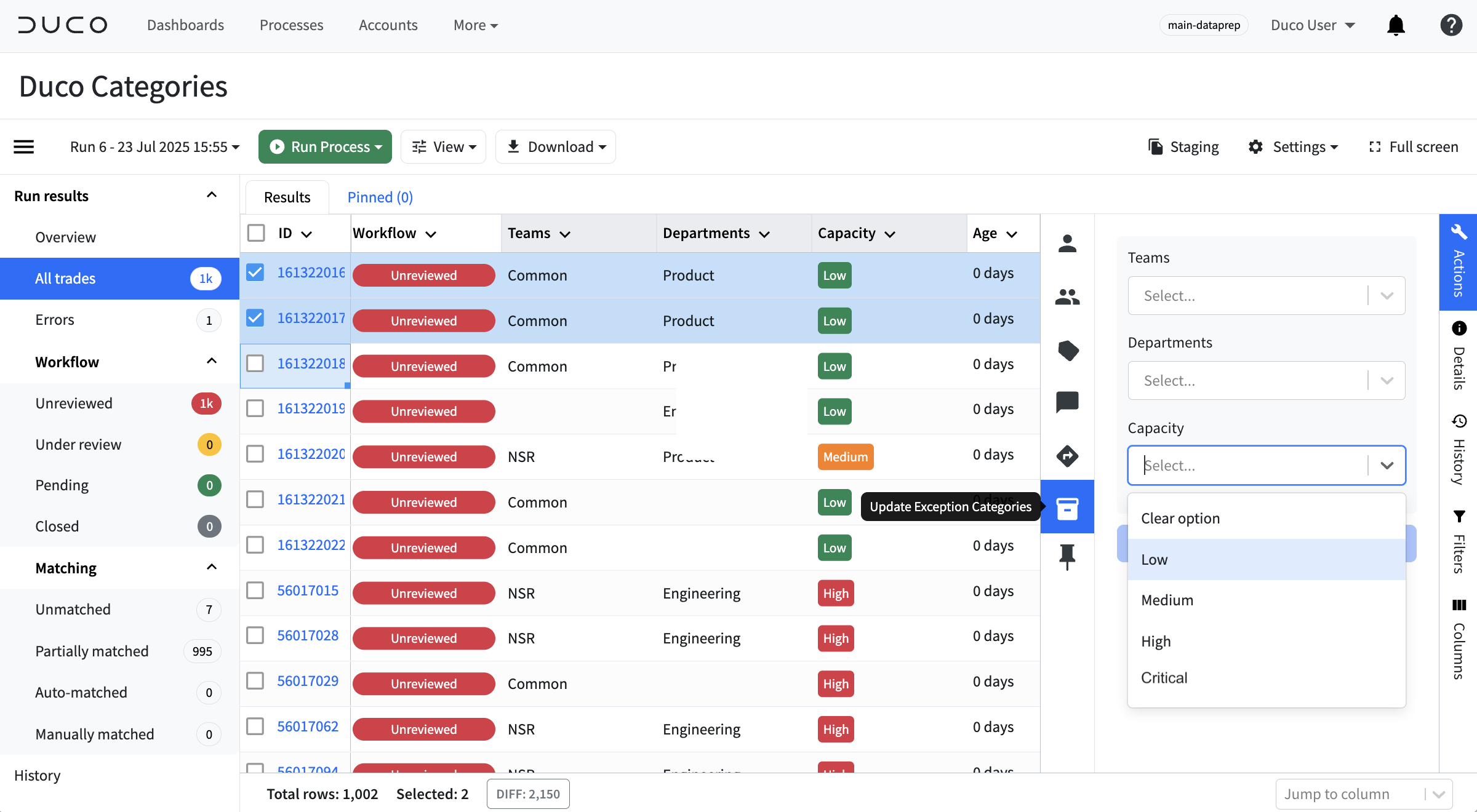The width and height of the screenshot is (1477, 812).
Task: Open the notifications bell
Action: tap(1396, 25)
